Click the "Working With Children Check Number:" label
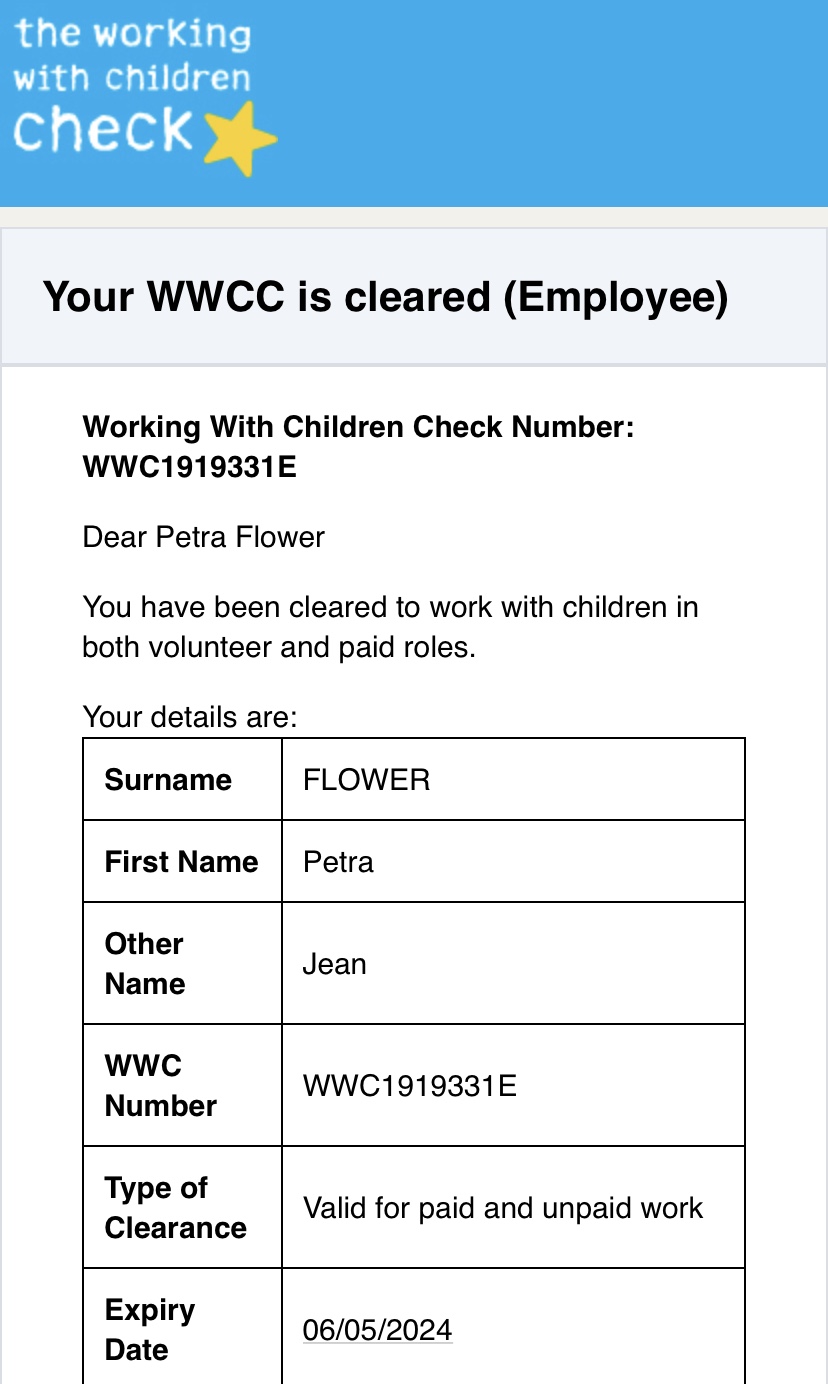This screenshot has height=1384, width=828. click(x=358, y=427)
